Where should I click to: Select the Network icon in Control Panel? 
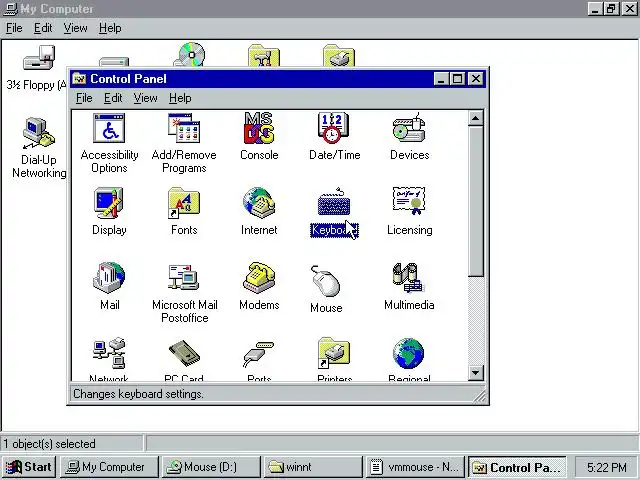pyautogui.click(x=109, y=353)
